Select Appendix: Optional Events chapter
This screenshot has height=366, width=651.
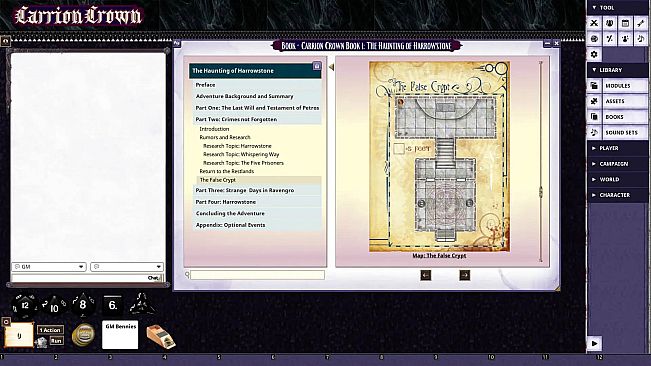coord(256,225)
